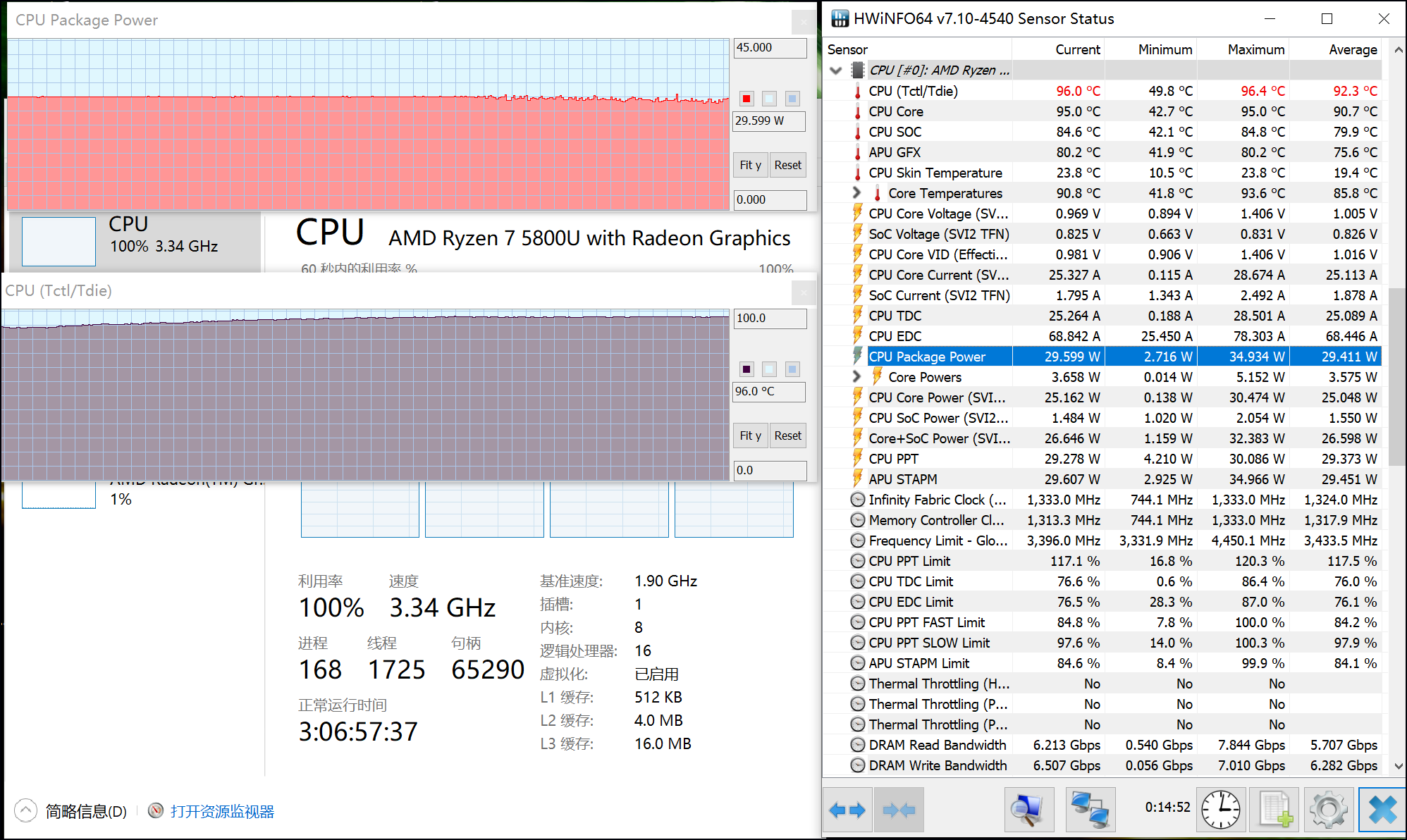Open the sensor summary magnifier icon
This screenshot has height=840, width=1407.
[x=1028, y=810]
